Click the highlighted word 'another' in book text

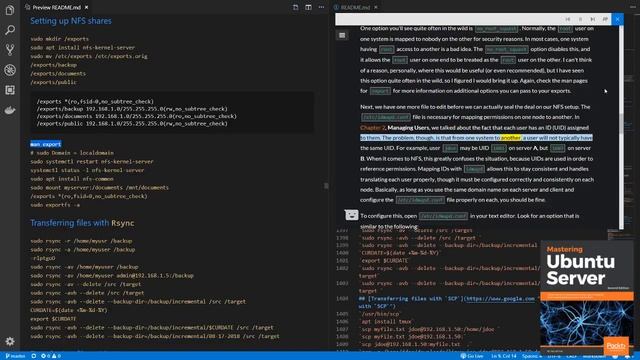[511, 138]
